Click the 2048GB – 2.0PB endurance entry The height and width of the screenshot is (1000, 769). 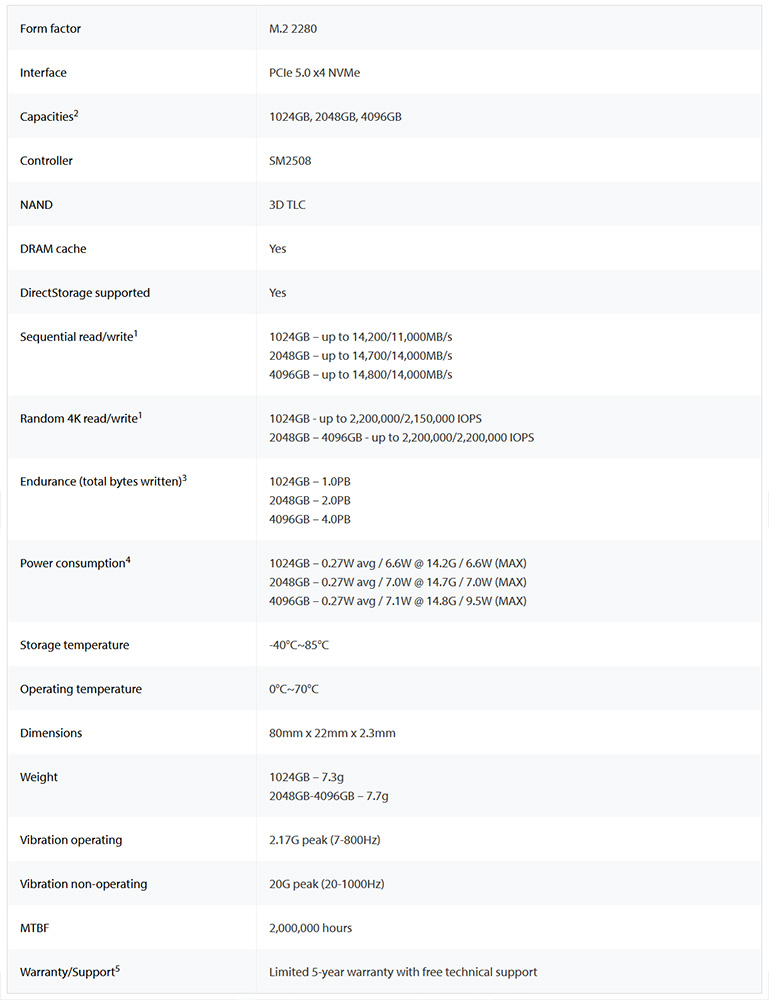pos(310,500)
